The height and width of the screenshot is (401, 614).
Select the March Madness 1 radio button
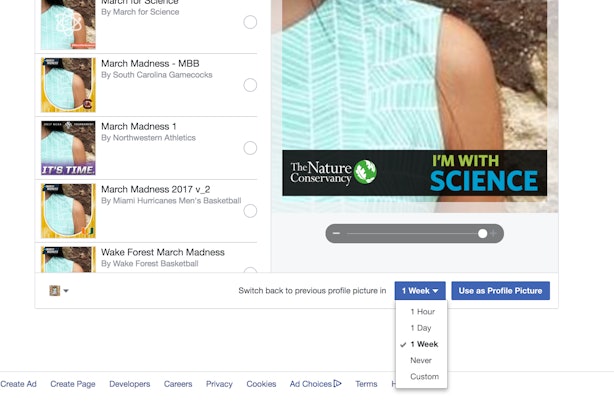click(250, 148)
